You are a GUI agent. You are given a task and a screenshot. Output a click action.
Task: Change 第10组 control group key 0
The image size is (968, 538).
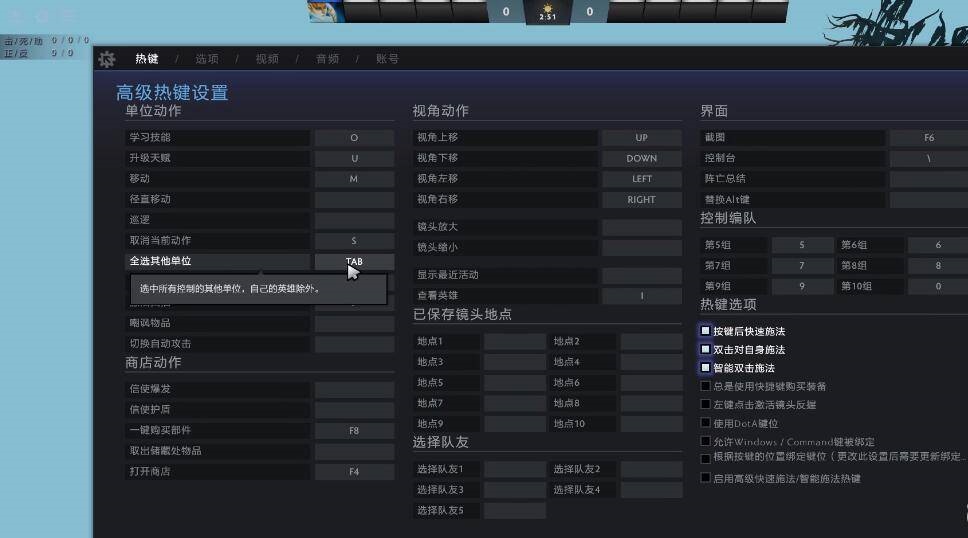[938, 286]
